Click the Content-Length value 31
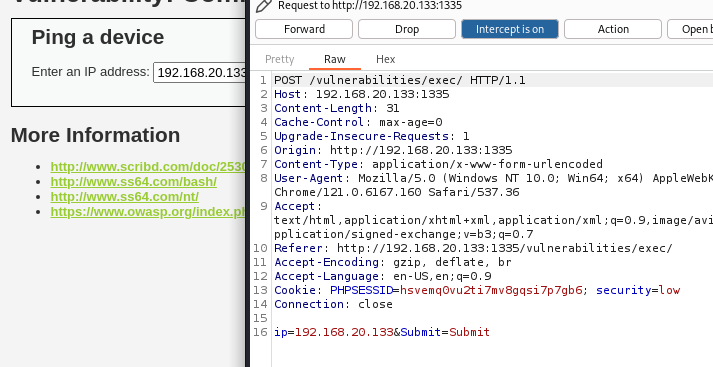This screenshot has height=367, width=713. point(392,108)
